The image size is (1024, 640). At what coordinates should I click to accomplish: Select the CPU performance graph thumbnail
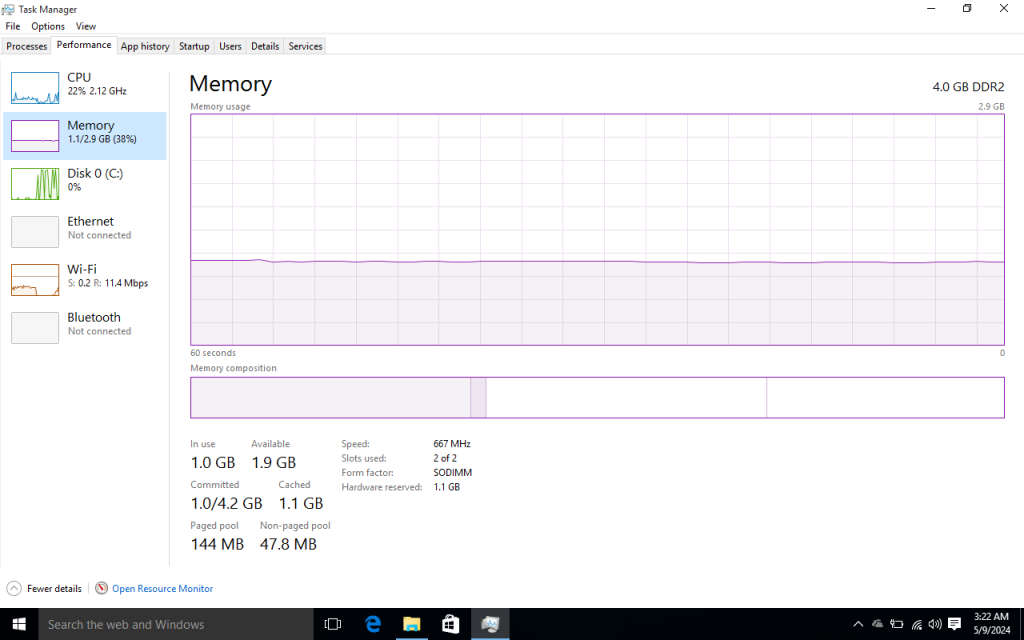tap(35, 88)
